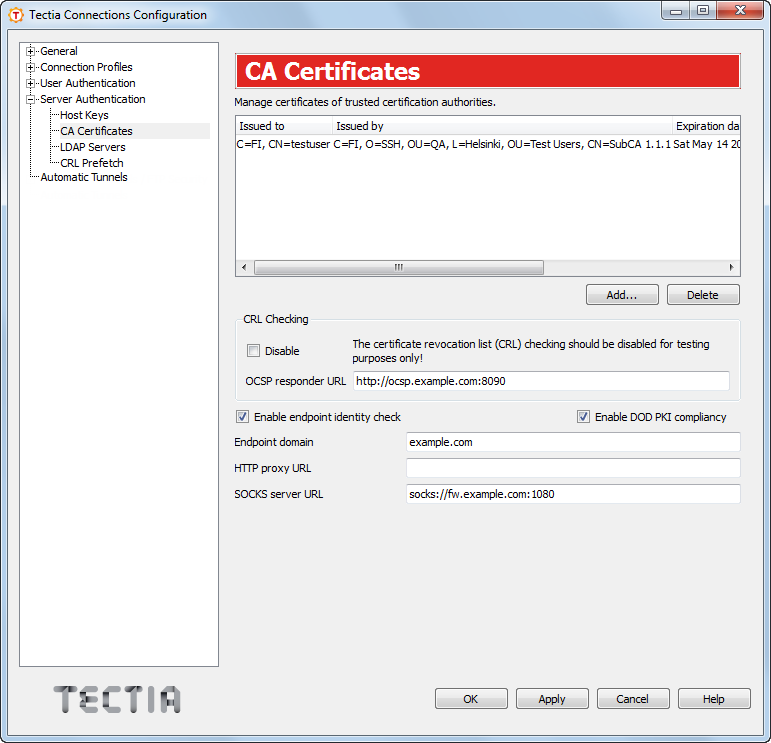
Task: Click the Sat May 14 expiration cell
Action: [x=707, y=145]
